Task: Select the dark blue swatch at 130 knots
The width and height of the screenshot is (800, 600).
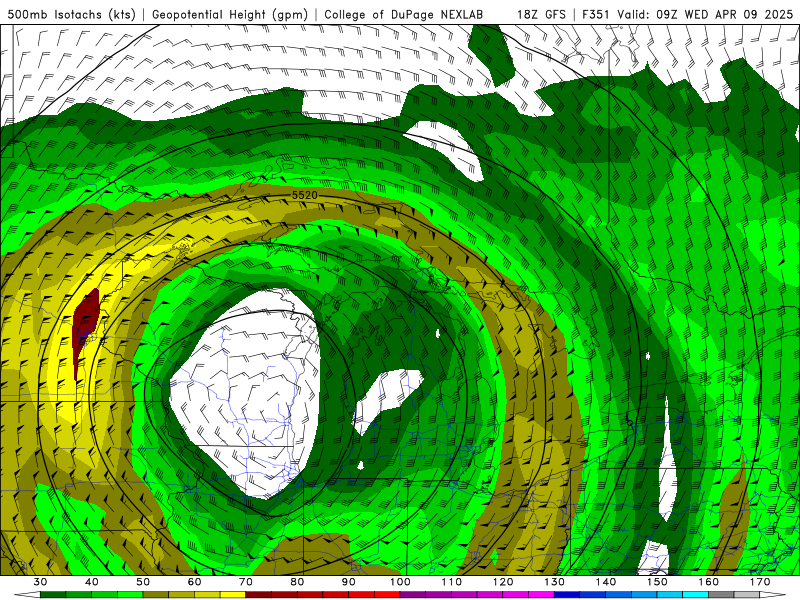Action: tap(567, 595)
